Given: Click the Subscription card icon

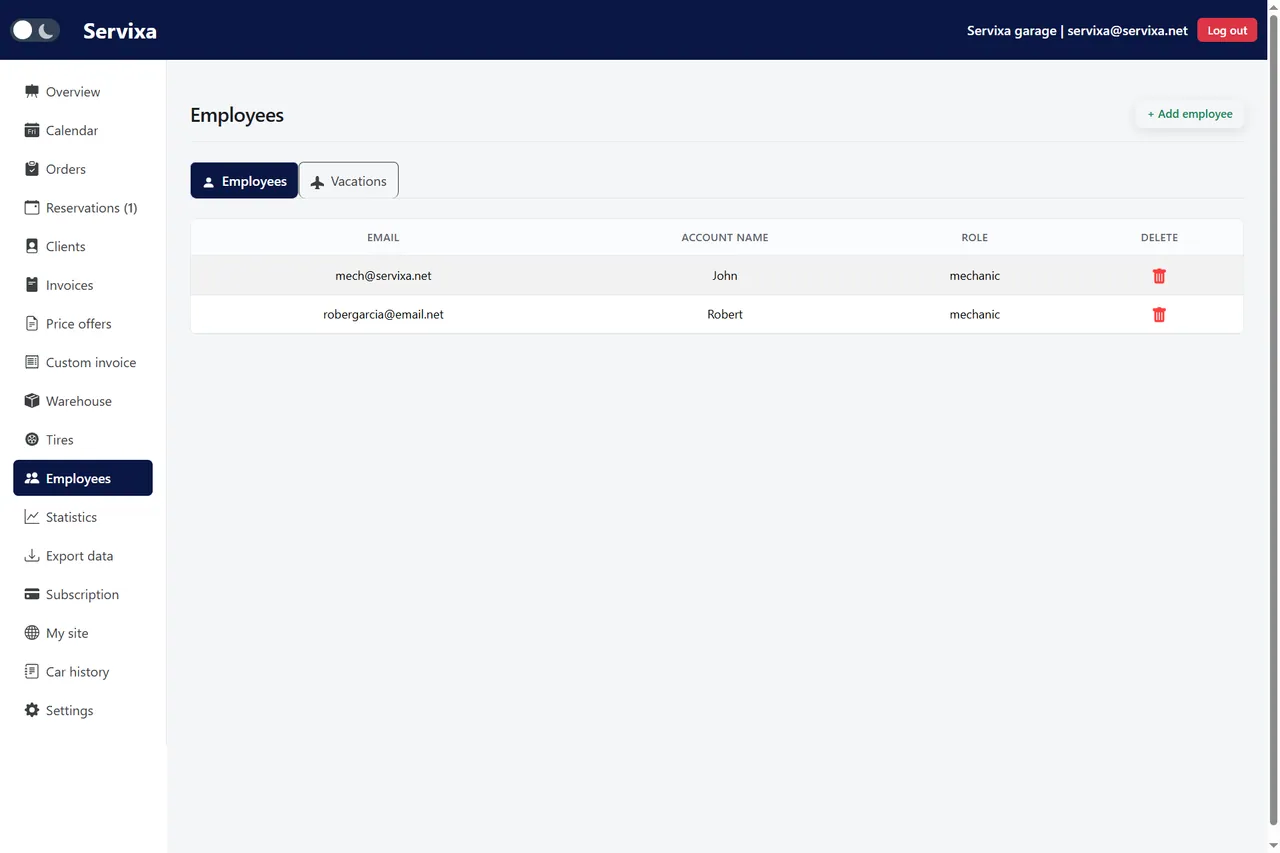Looking at the screenshot, I should [32, 594].
